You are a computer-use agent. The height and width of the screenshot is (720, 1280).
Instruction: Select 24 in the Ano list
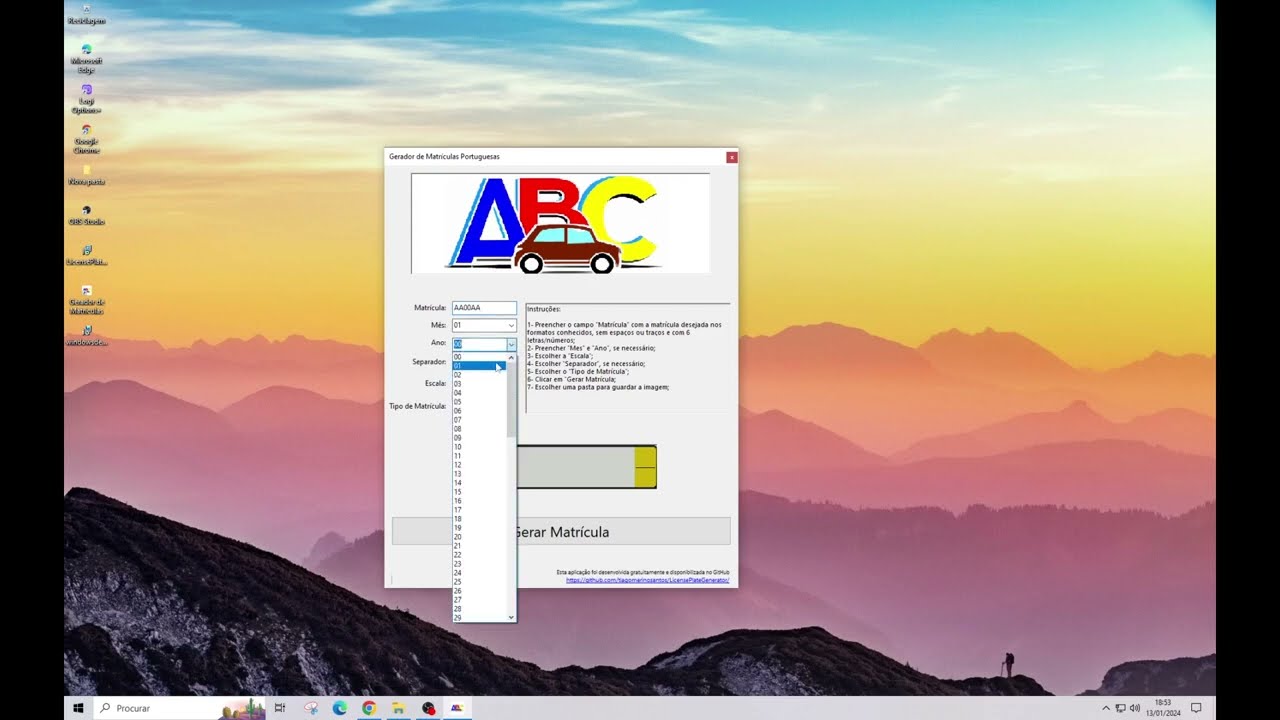[480, 573]
